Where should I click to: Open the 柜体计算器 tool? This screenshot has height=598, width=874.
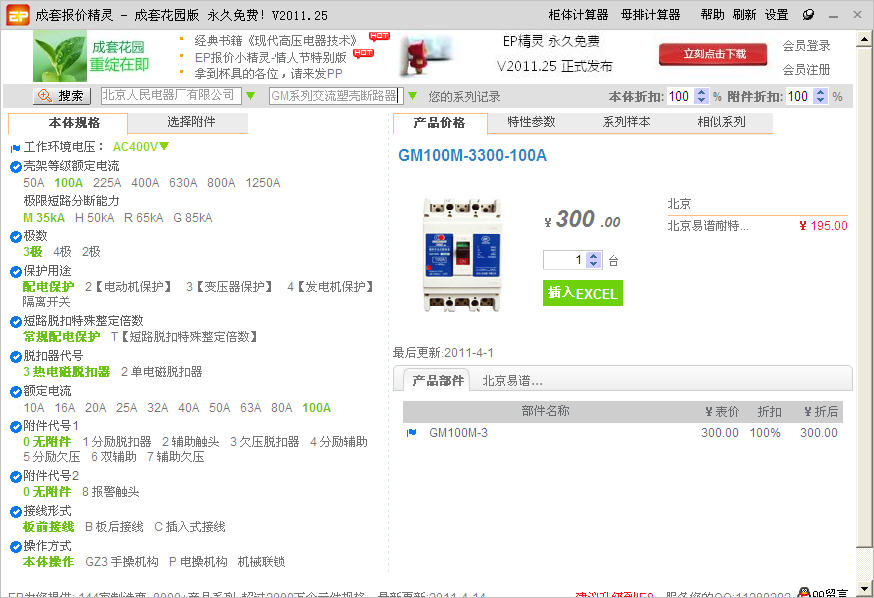pyautogui.click(x=578, y=15)
